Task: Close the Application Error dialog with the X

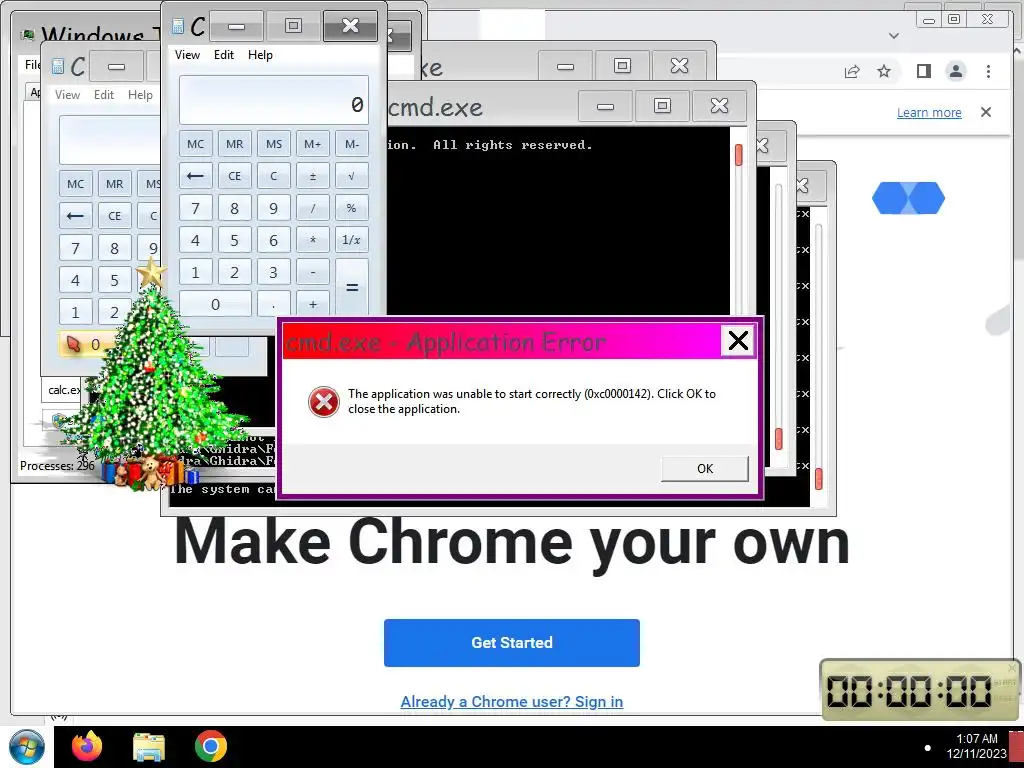Action: point(738,340)
